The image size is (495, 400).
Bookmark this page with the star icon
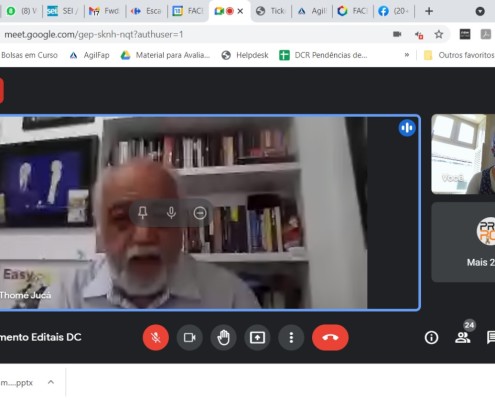click(x=439, y=34)
